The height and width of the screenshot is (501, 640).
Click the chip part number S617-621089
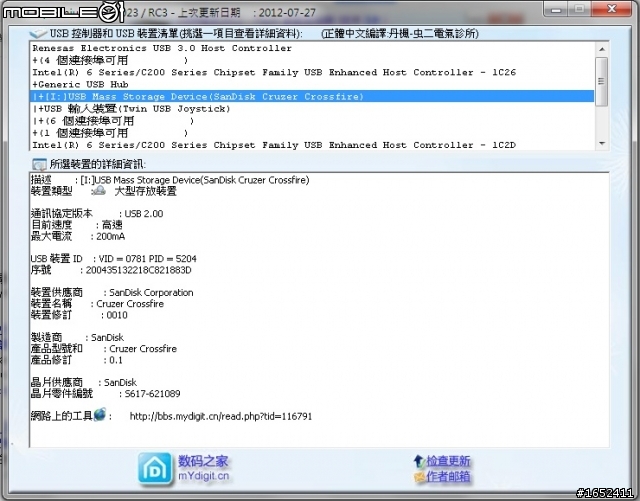click(153, 394)
